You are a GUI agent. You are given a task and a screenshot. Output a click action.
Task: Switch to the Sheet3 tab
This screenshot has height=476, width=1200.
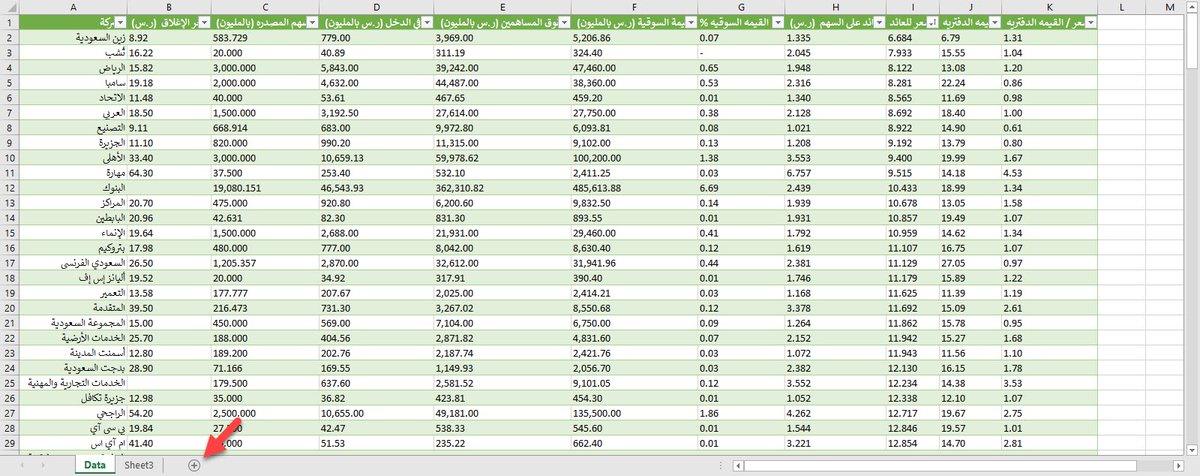click(139, 465)
